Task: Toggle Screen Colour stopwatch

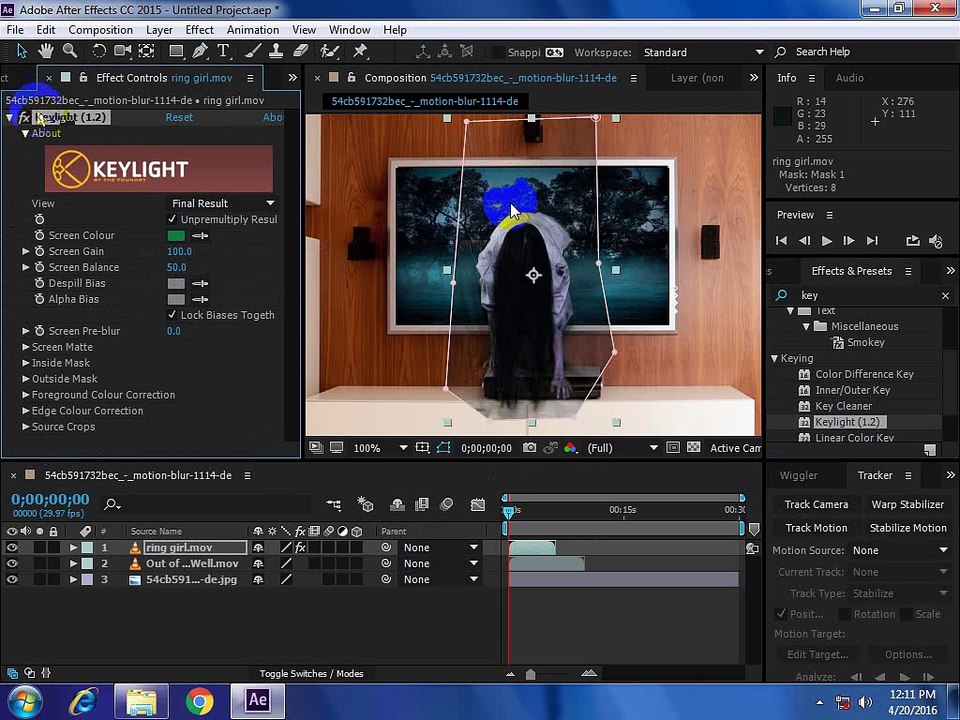Action: pyautogui.click(x=39, y=235)
